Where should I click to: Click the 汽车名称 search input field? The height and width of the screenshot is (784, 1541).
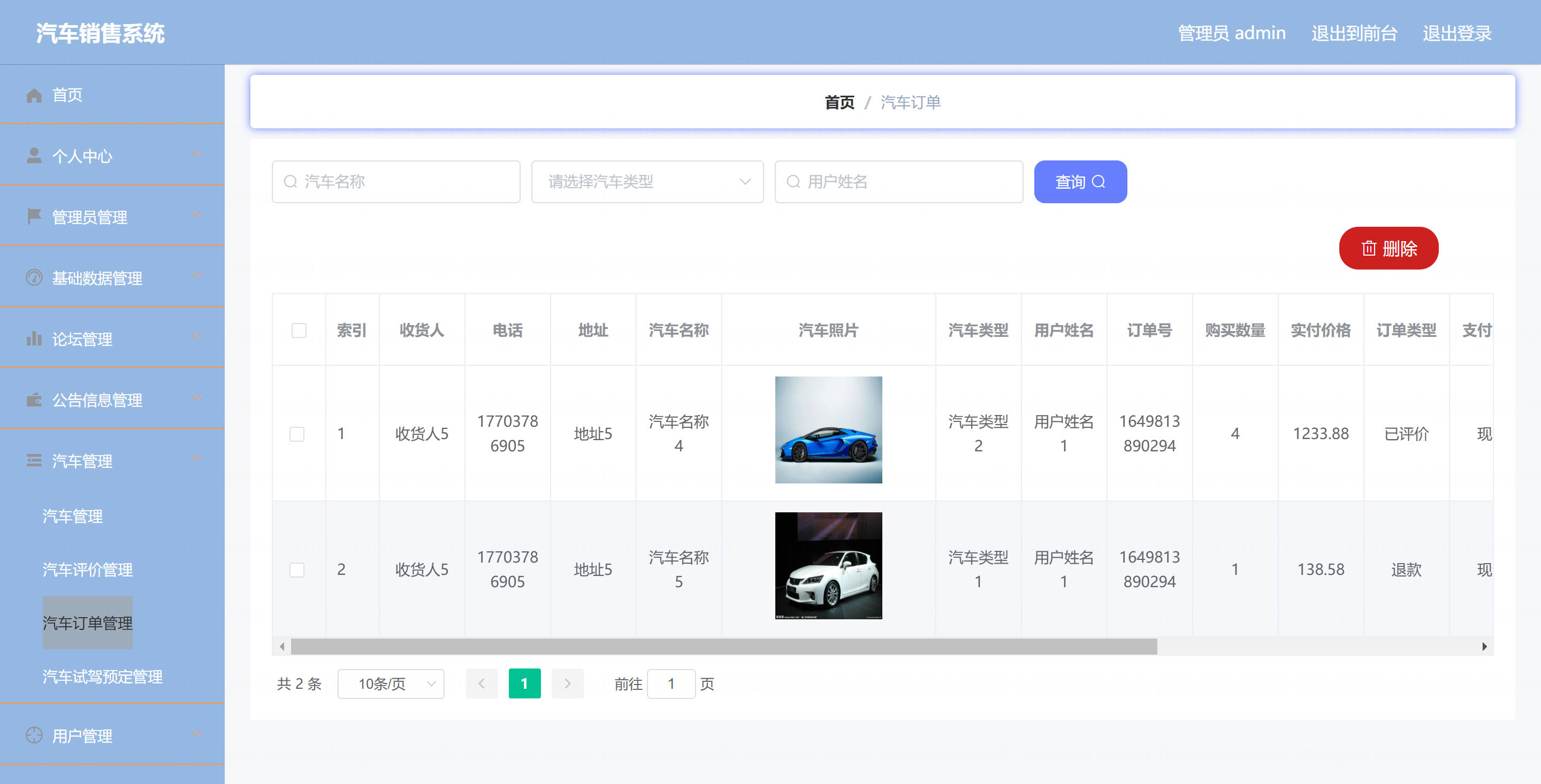(x=396, y=181)
